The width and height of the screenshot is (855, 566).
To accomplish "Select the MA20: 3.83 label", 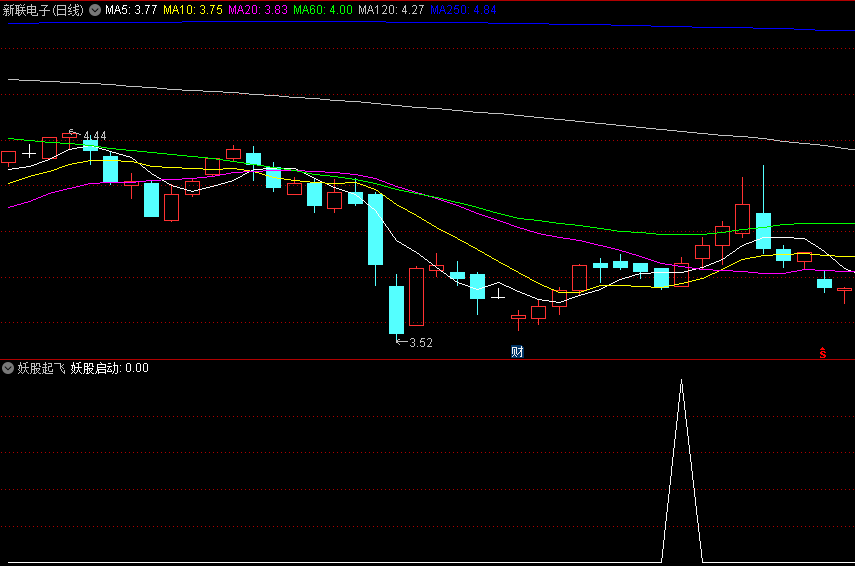I will (x=258, y=10).
